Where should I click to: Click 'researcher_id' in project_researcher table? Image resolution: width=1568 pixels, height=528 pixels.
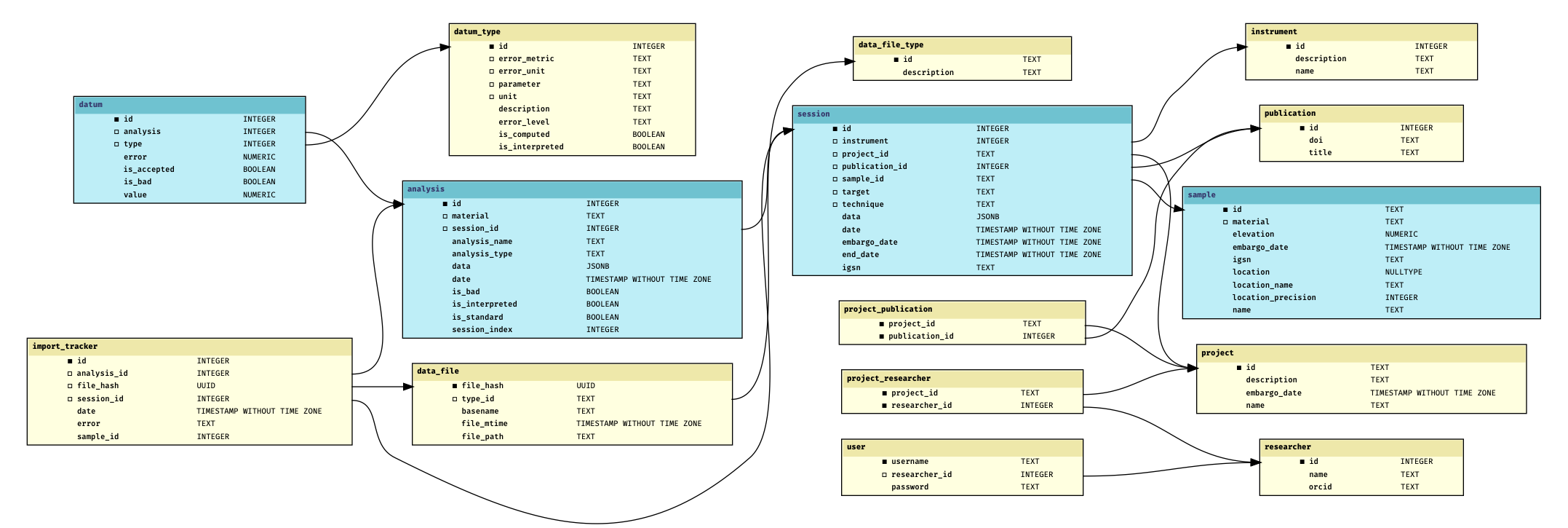[922, 406]
